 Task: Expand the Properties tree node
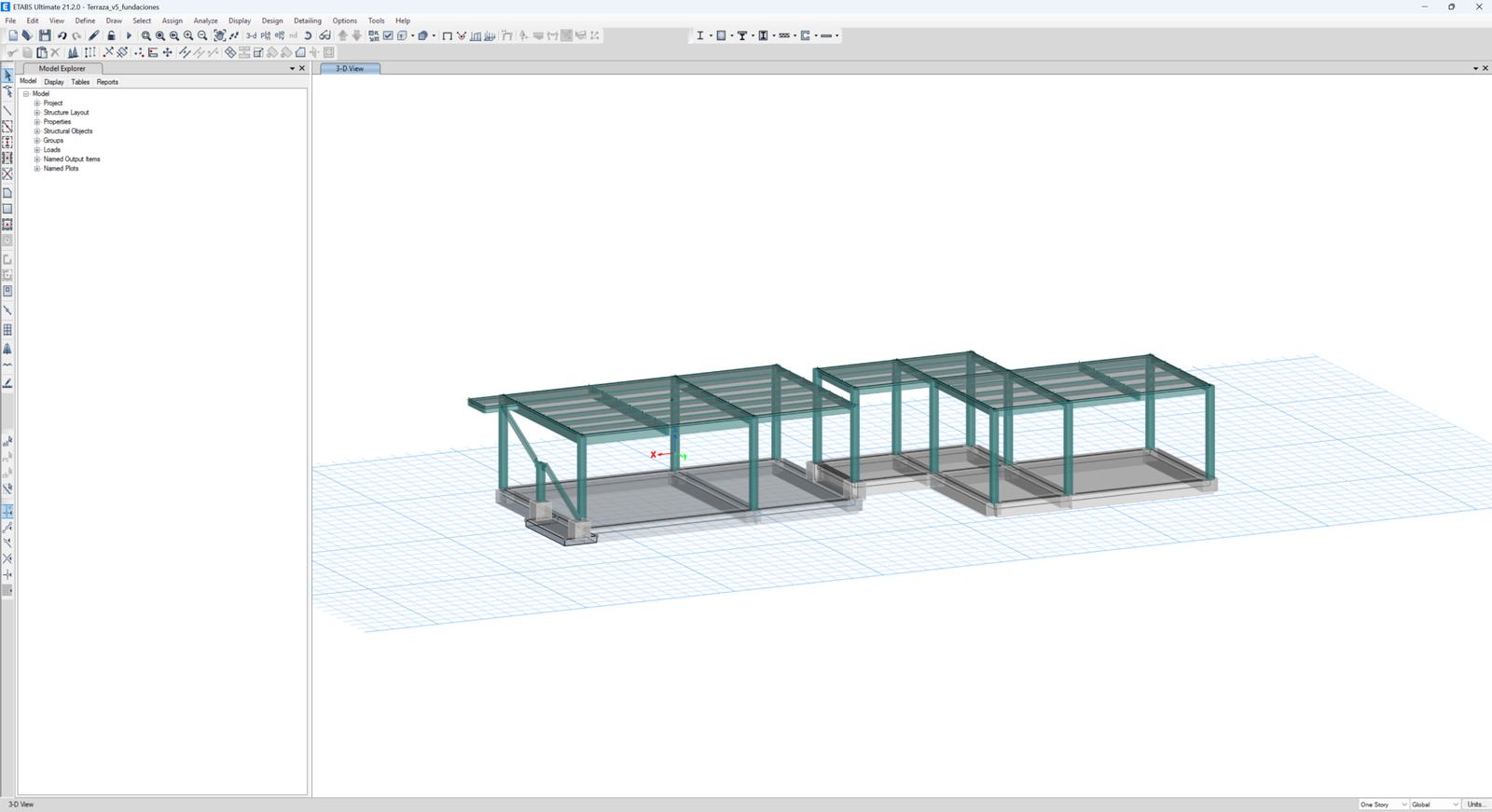click(x=37, y=121)
